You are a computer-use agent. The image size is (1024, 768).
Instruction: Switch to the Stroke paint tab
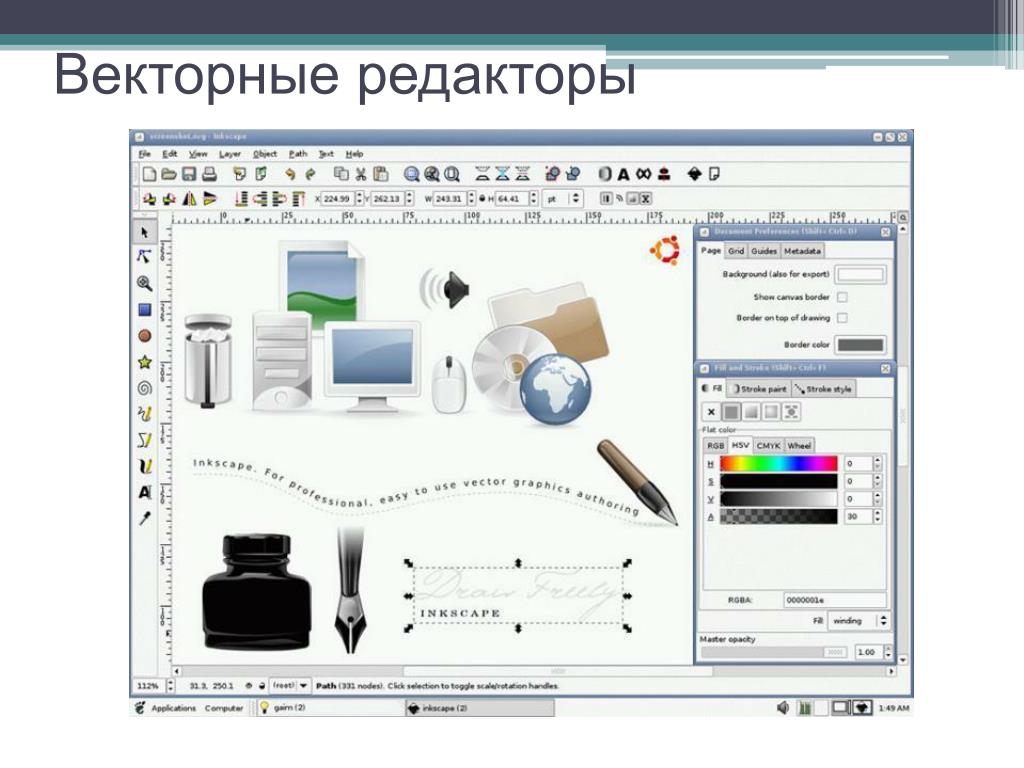759,389
